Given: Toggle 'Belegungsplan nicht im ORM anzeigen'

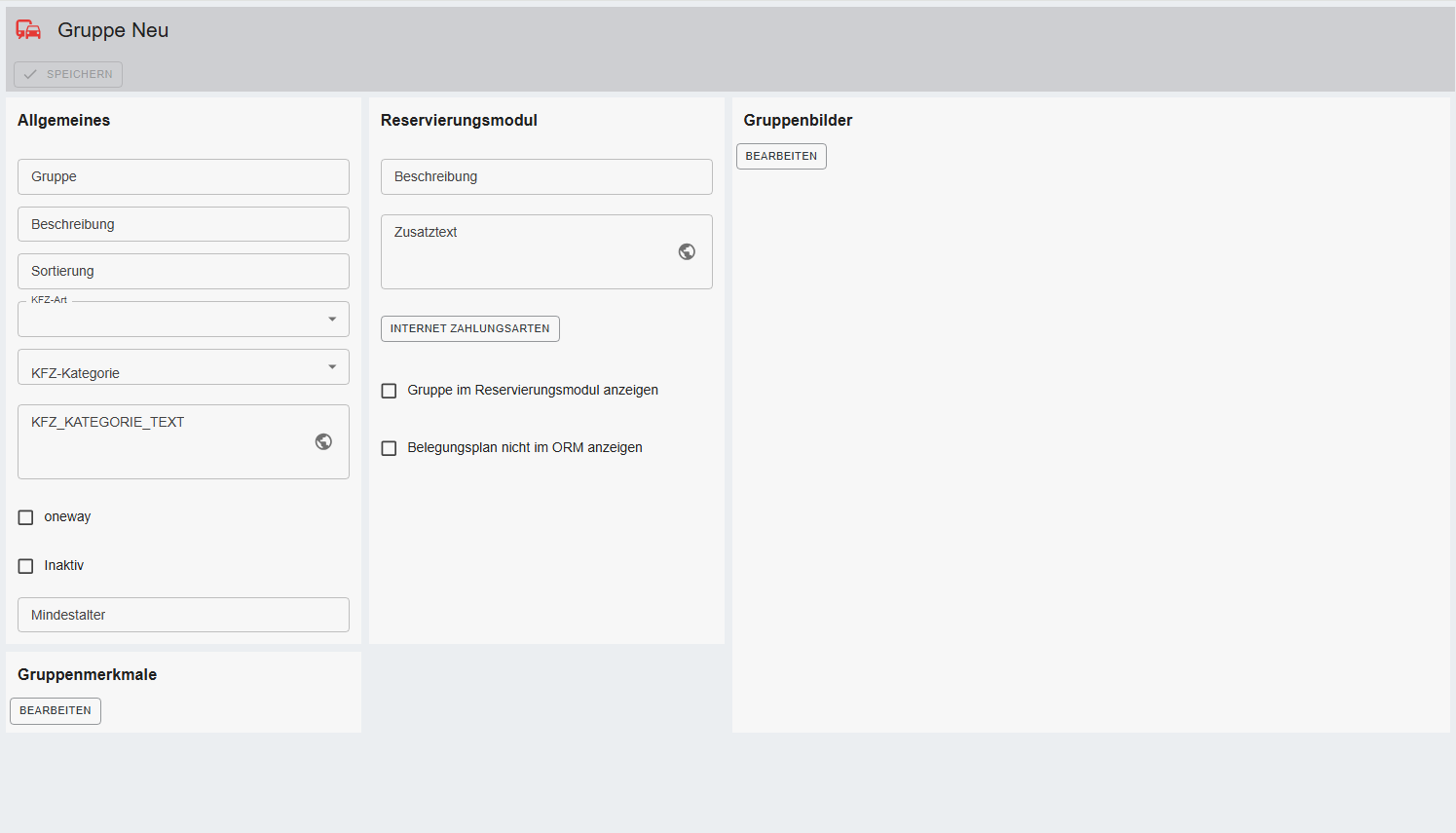Looking at the screenshot, I should click(x=390, y=448).
